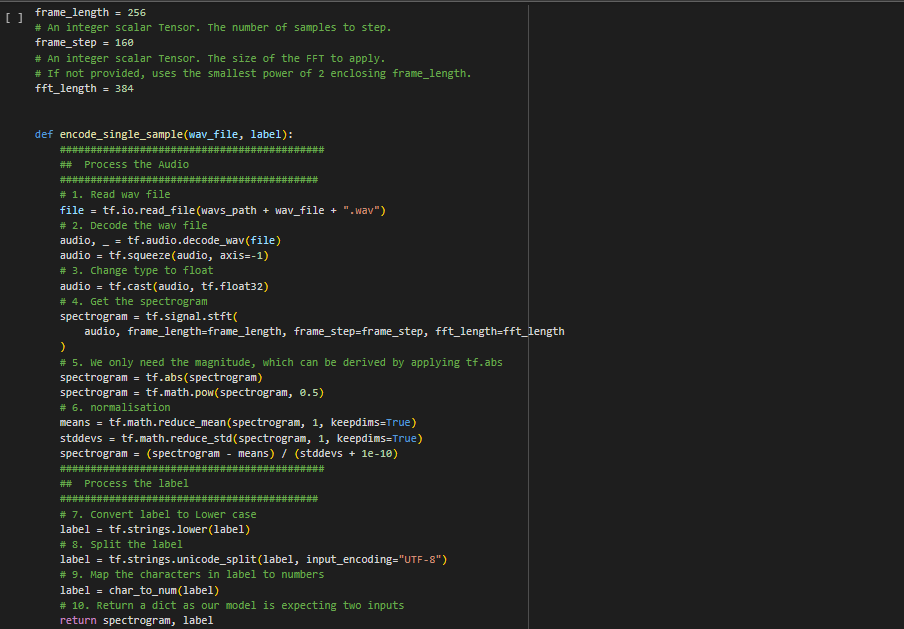
Task: Click the line with tf.squeeze(audio, axis=-1)
Action: pyautogui.click(x=164, y=255)
